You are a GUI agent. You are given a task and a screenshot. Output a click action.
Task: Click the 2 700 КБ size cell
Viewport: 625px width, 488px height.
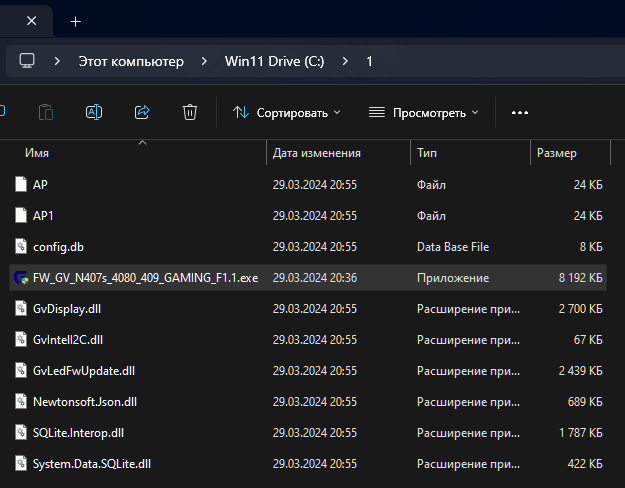(580, 309)
